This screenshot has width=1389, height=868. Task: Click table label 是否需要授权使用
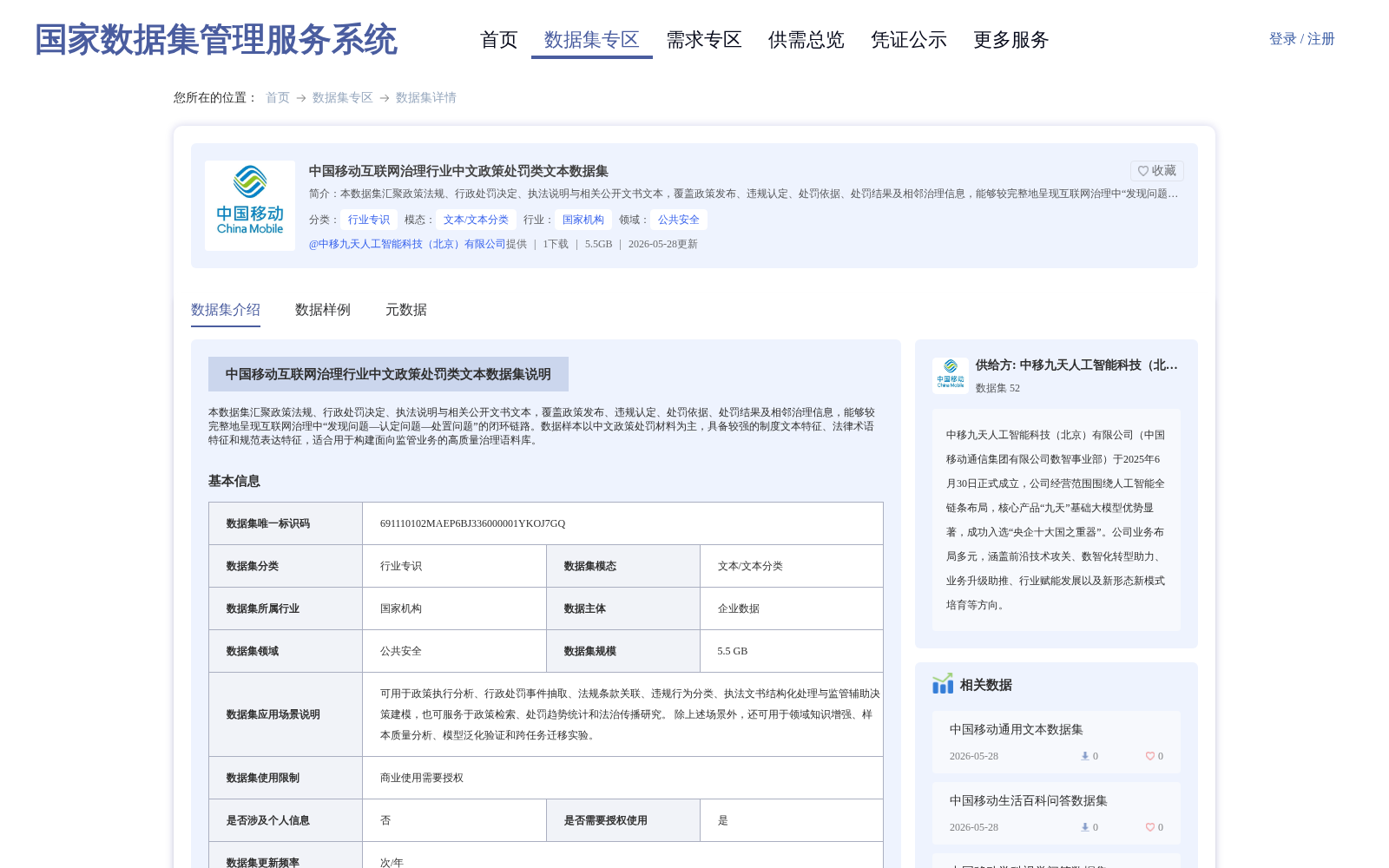606,820
